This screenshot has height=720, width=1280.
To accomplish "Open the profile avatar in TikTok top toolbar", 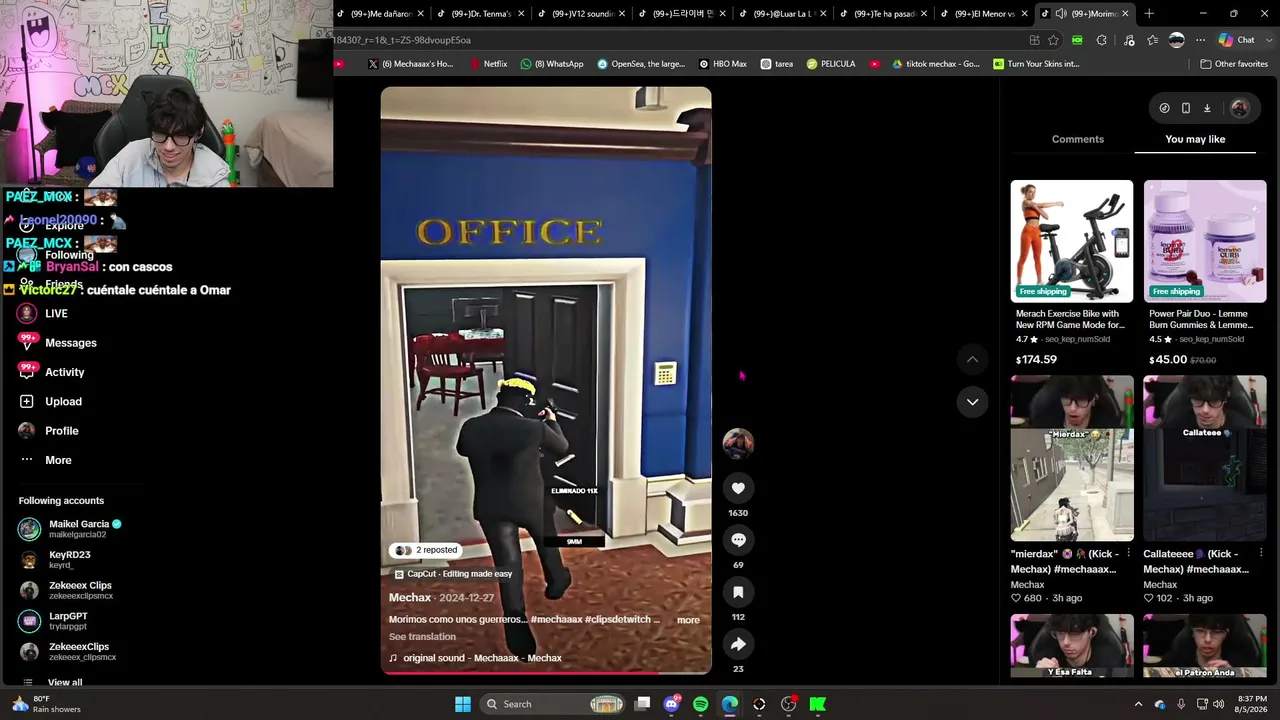I will tap(1239, 108).
